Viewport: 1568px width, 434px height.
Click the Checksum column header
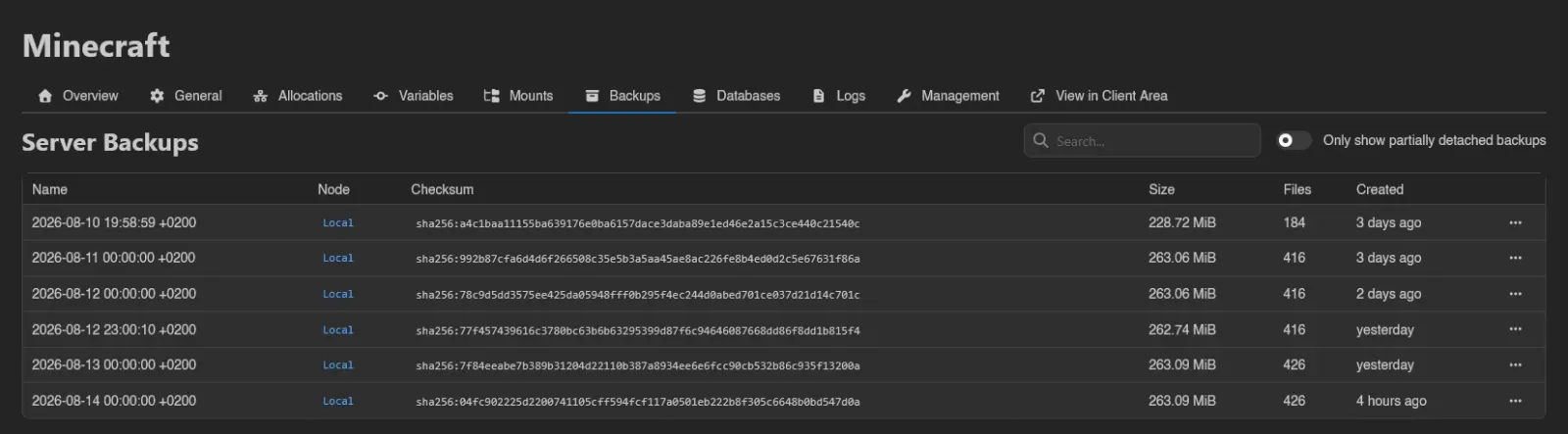click(442, 189)
